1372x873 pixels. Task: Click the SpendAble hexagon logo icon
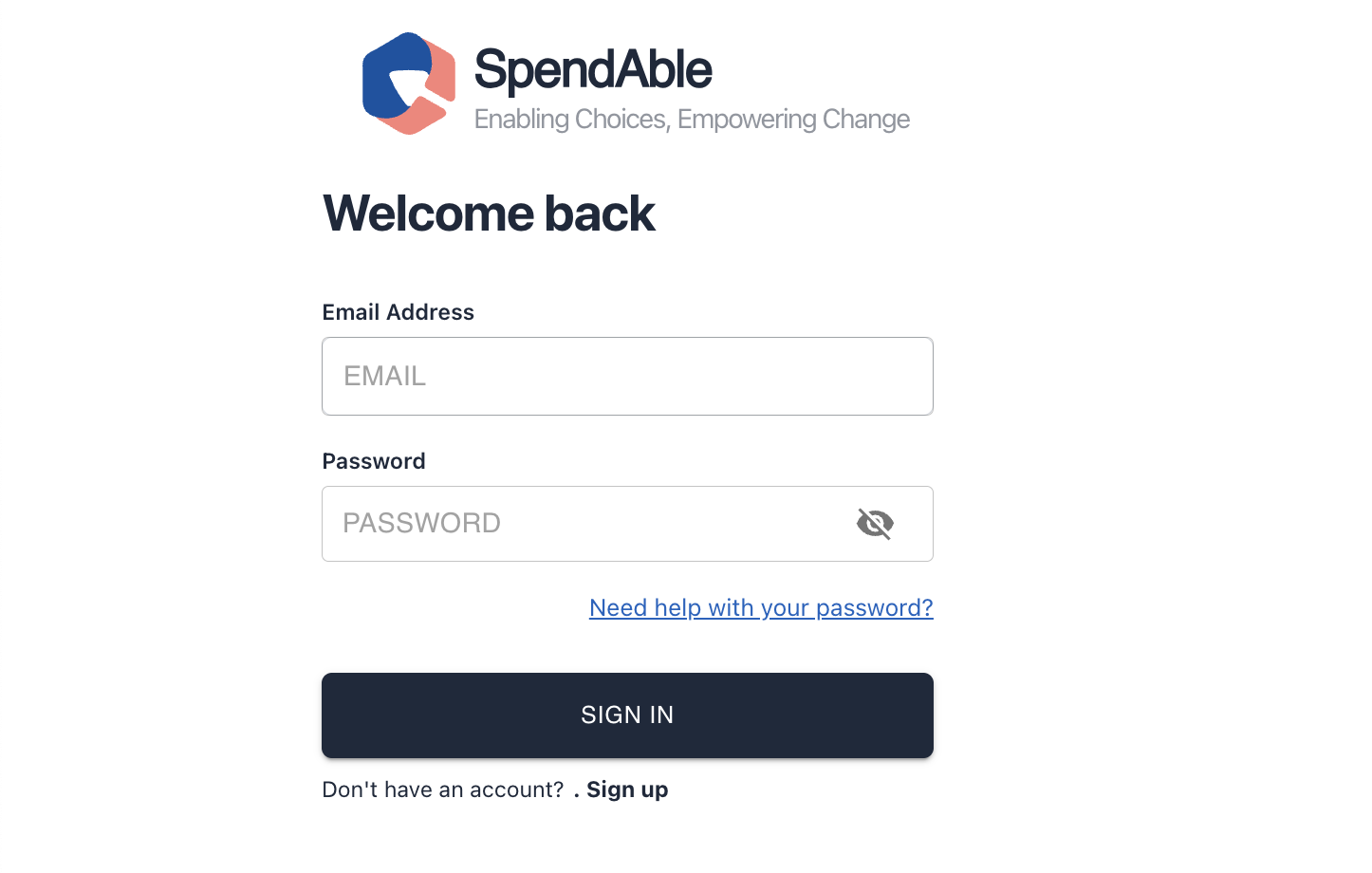(x=409, y=84)
